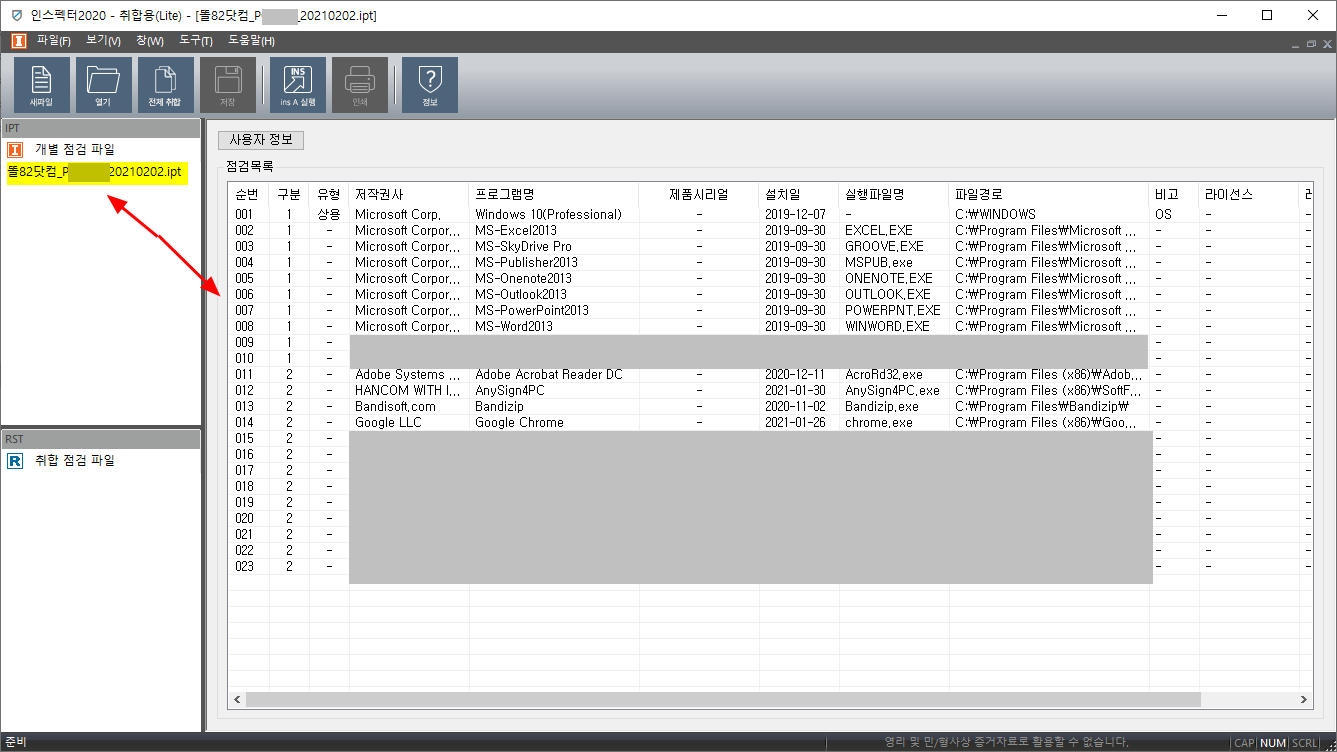
Task: Click the 저장 (save) toolbar icon
Action: click(228, 84)
